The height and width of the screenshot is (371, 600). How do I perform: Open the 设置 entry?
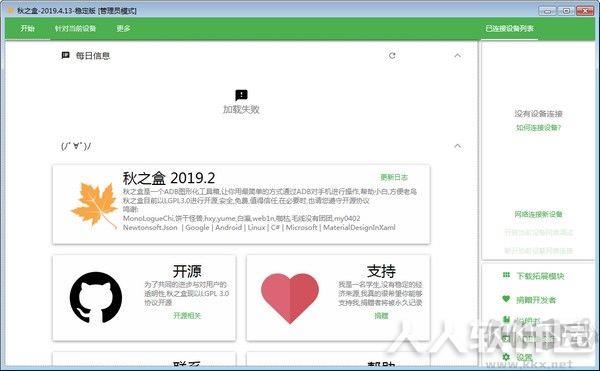pos(524,357)
